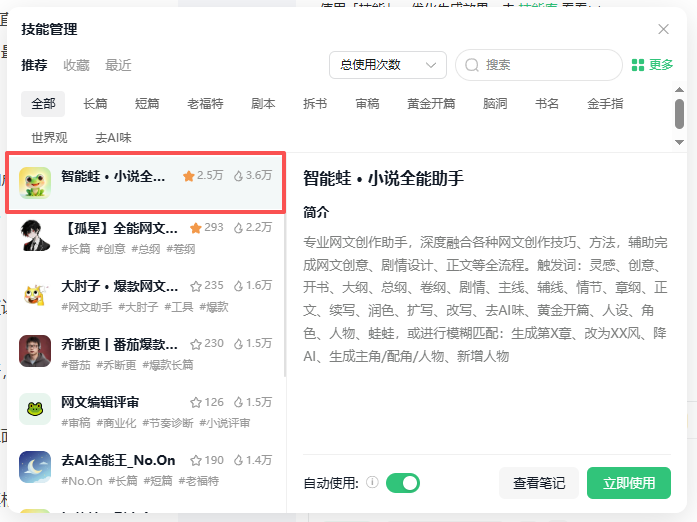Image resolution: width=697 pixels, height=522 pixels.
Task: Click the flame icon showing 3.6万
Action: (239, 176)
